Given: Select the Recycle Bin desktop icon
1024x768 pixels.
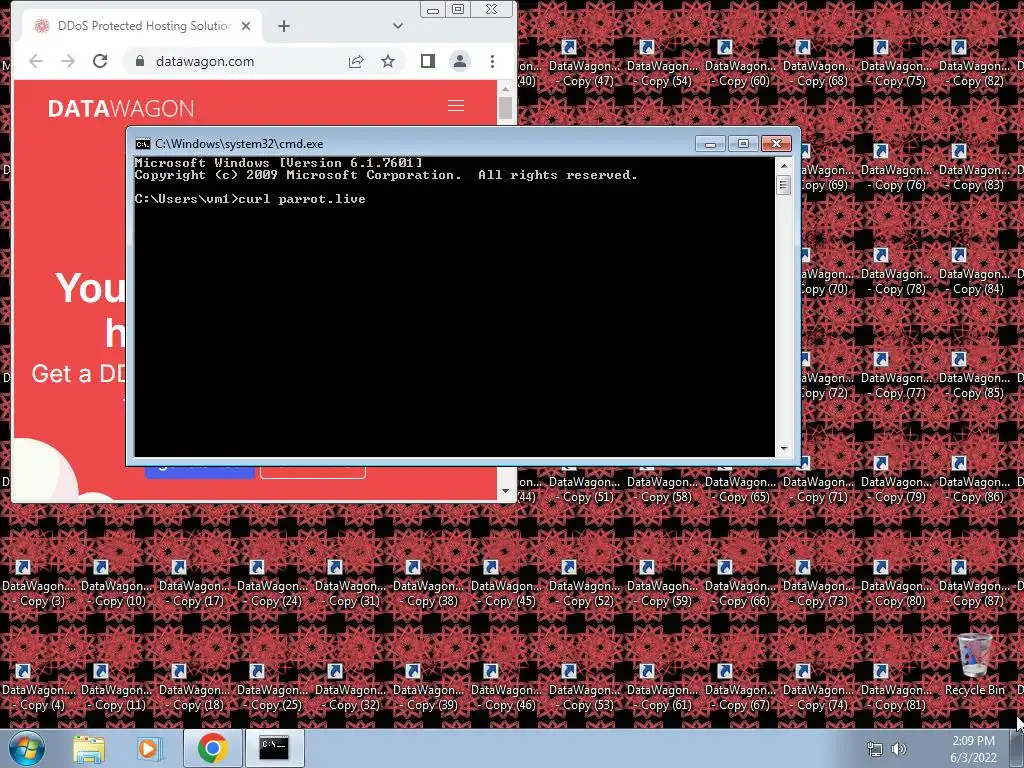Looking at the screenshot, I should (x=974, y=665).
